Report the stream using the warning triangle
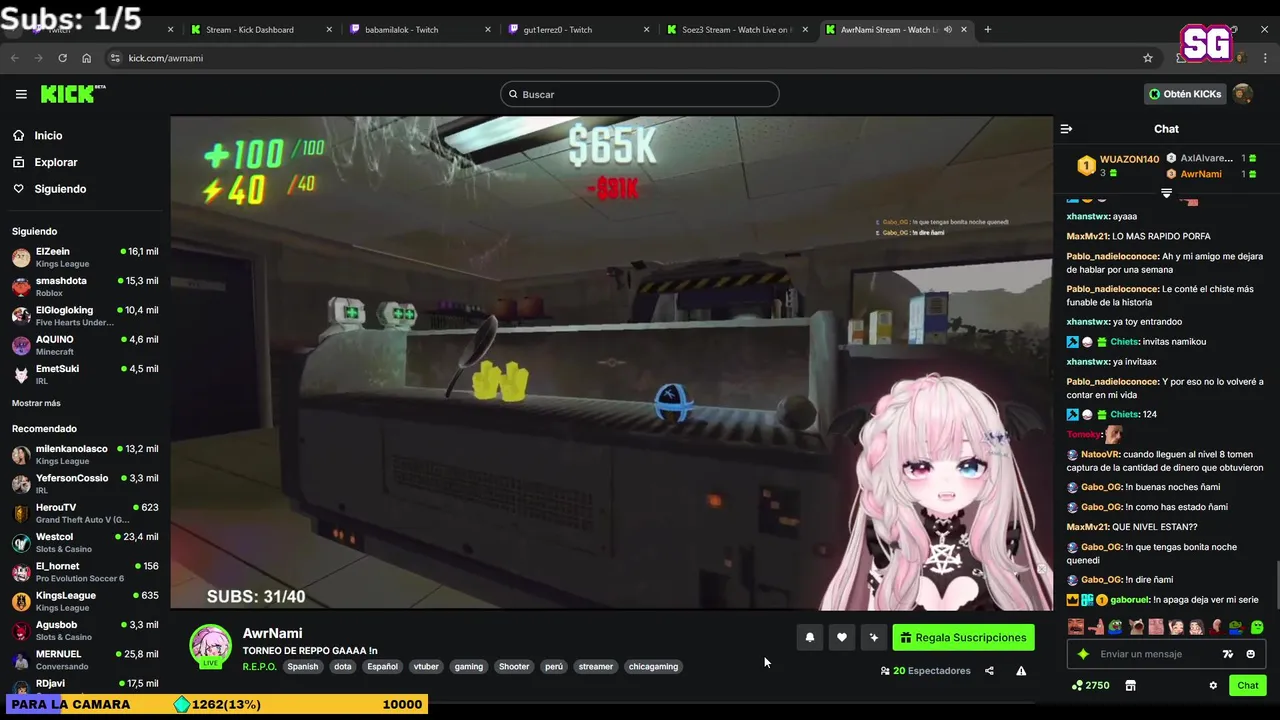The width and height of the screenshot is (1280, 720). point(1021,671)
